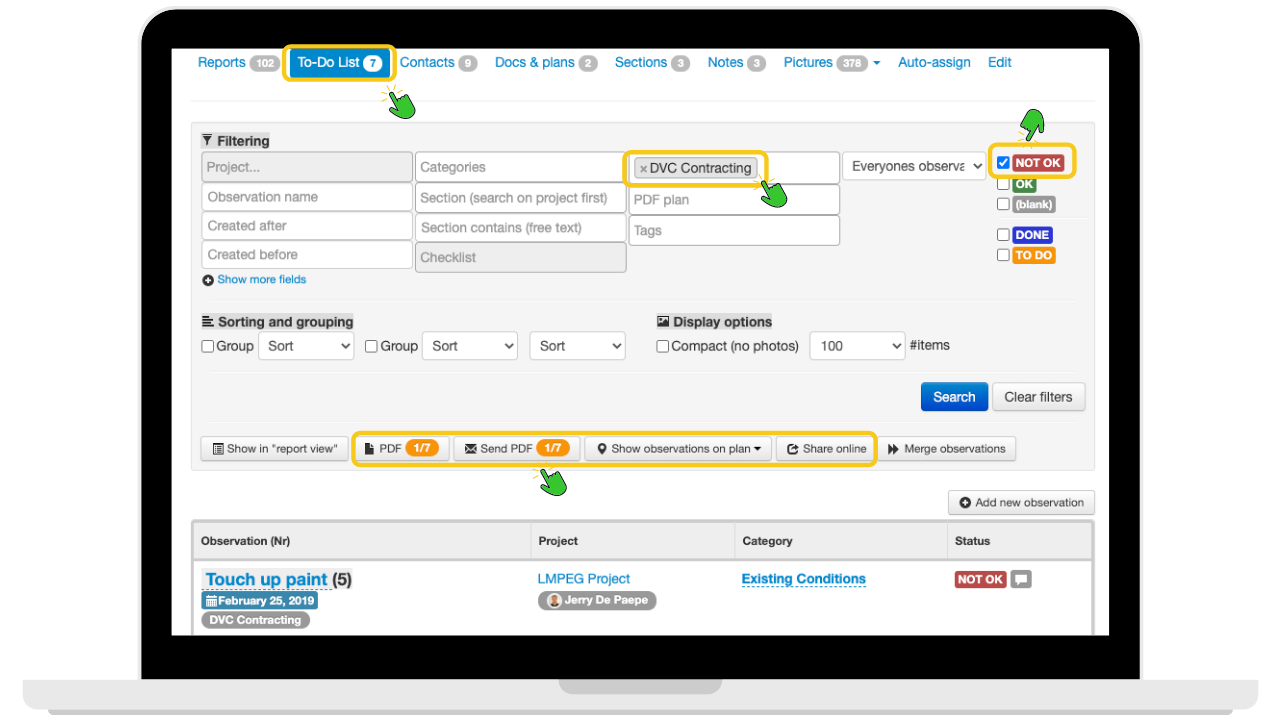Click the plus icon for Show more fields
This screenshot has width=1280, height=720.
pyautogui.click(x=208, y=280)
